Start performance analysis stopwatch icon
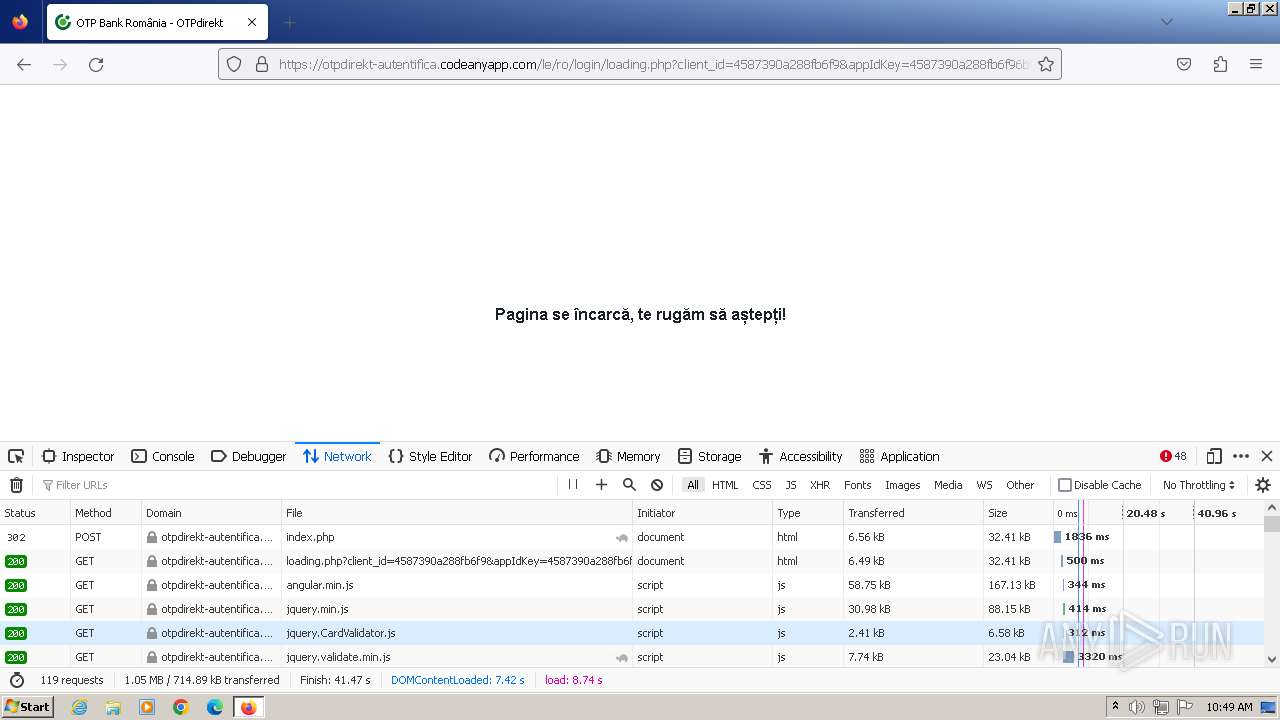The image size is (1280, 720). [x=17, y=680]
